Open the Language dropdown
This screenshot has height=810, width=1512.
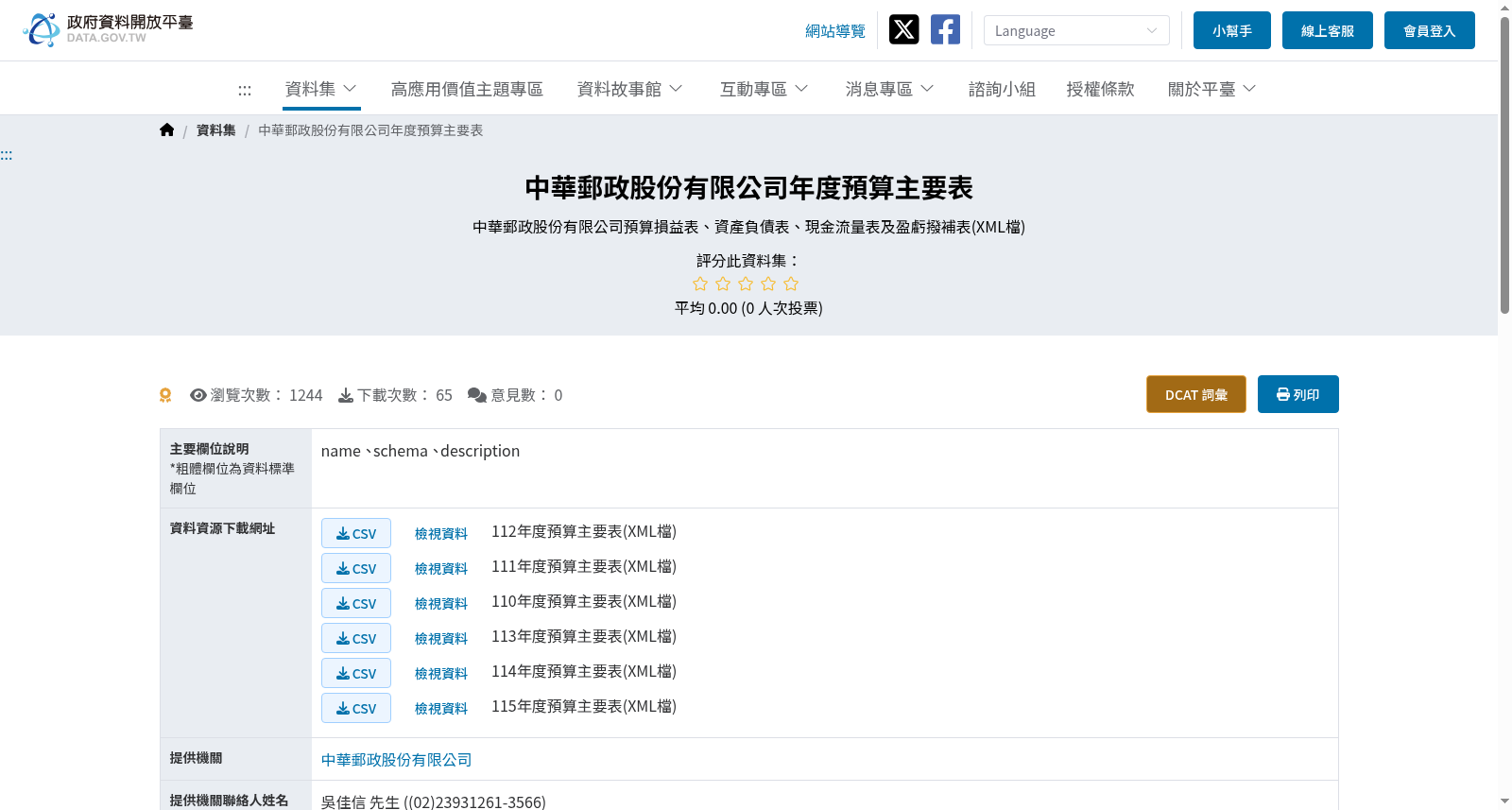(x=1076, y=30)
